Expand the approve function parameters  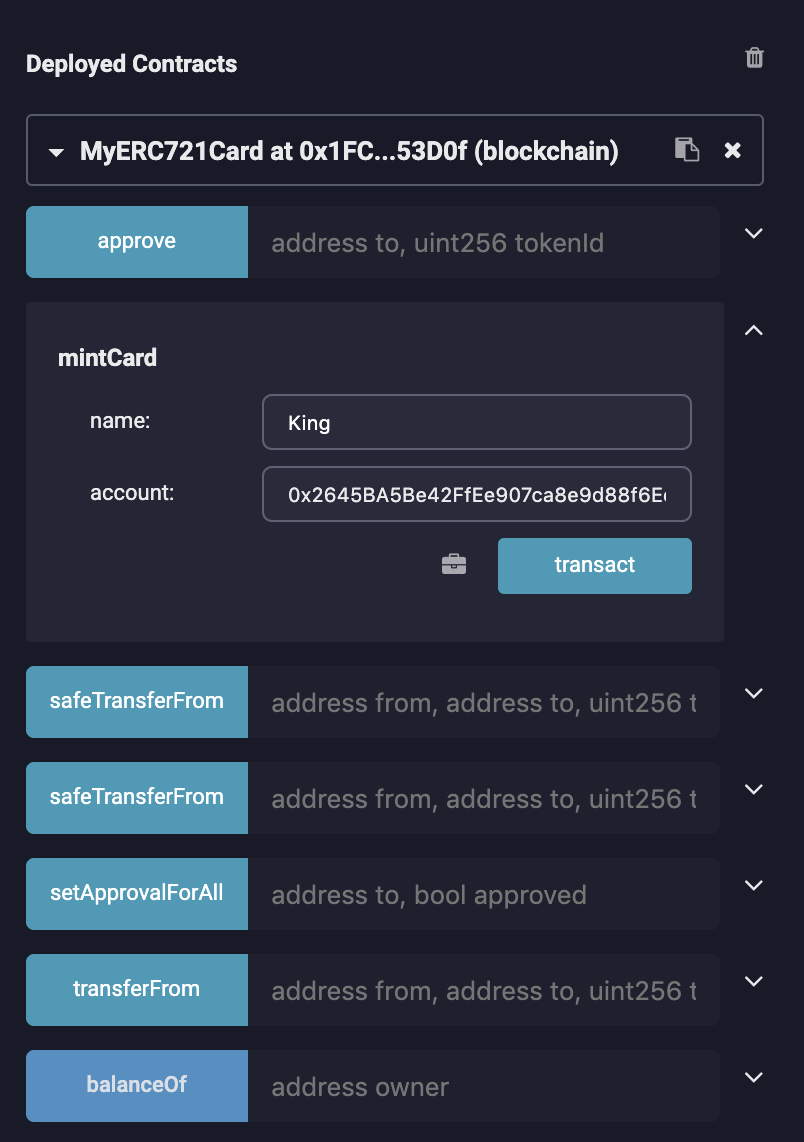pyautogui.click(x=754, y=233)
